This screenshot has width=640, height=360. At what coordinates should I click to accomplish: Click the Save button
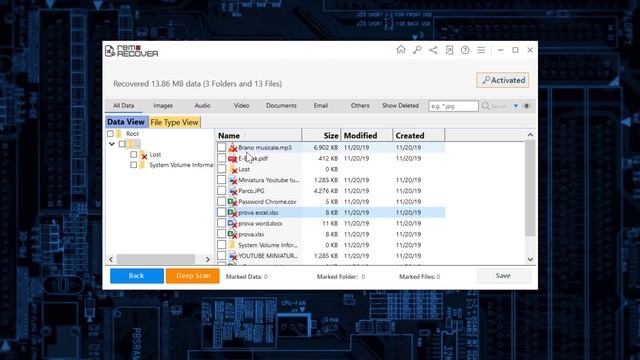(503, 276)
